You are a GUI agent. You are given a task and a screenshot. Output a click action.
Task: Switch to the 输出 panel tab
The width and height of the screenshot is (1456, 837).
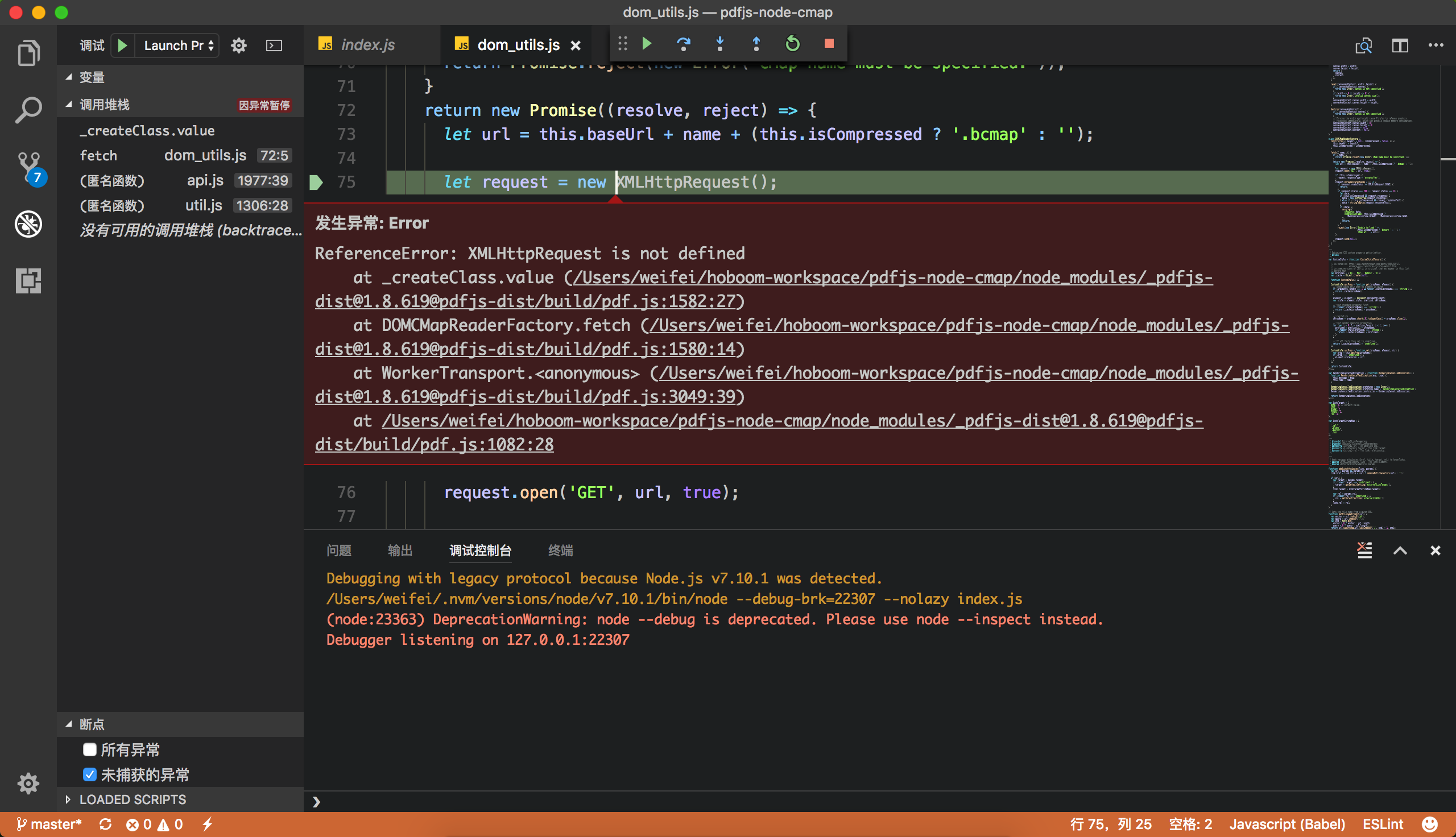pos(400,550)
